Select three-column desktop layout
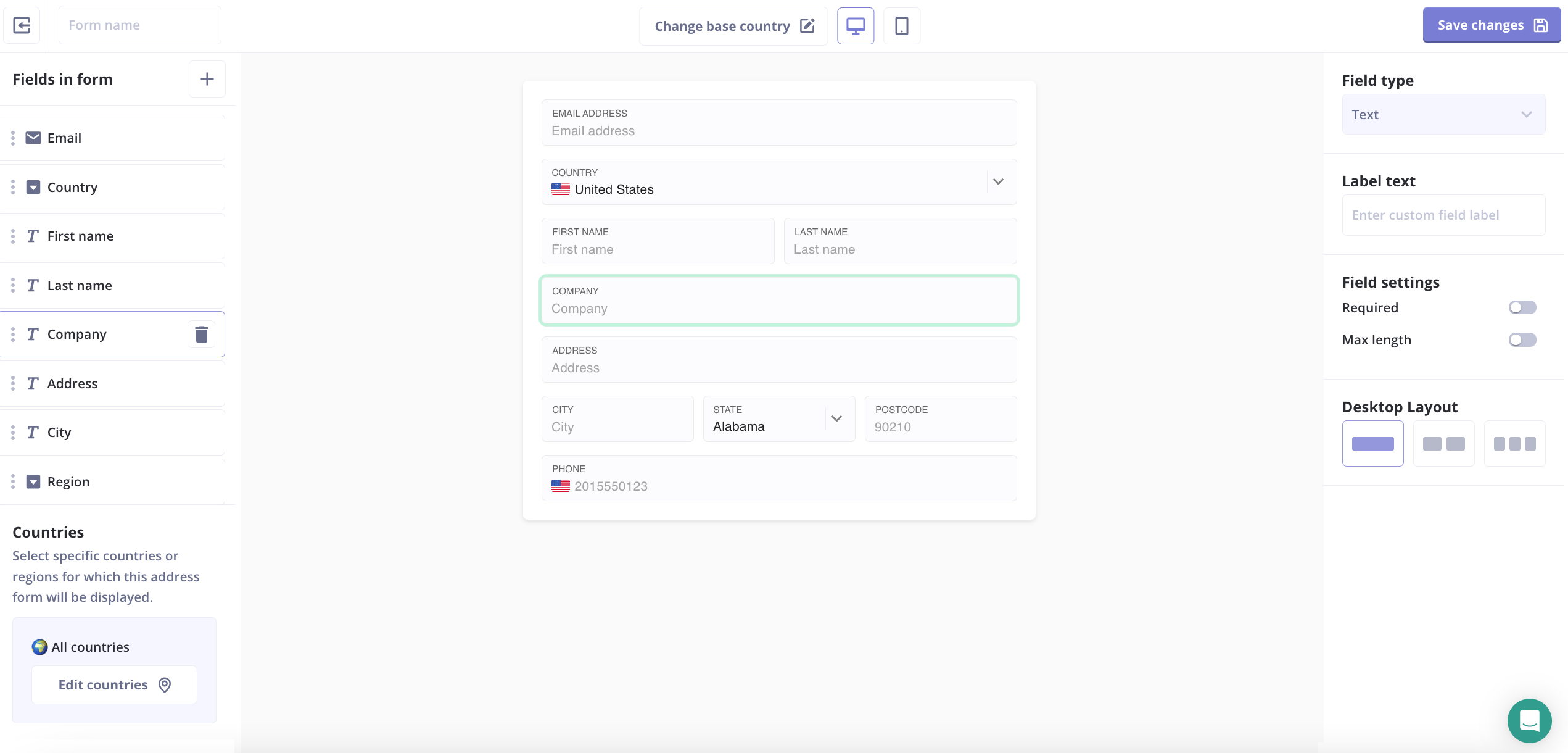The width and height of the screenshot is (1568, 753). pos(1514,443)
